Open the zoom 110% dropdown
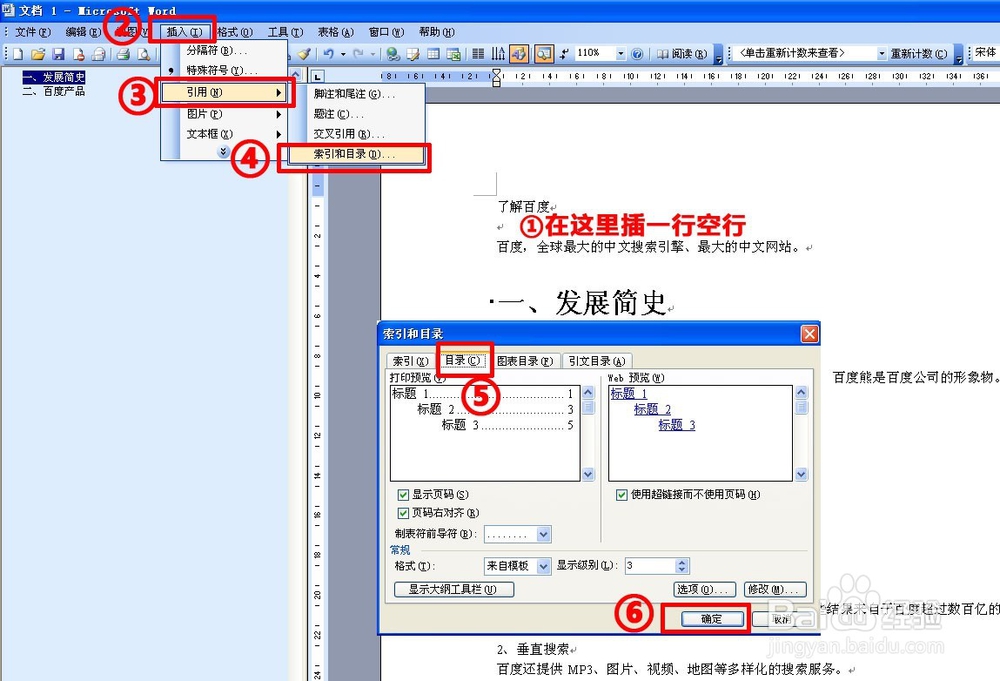Image resolution: width=1000 pixels, height=681 pixels. [x=621, y=54]
